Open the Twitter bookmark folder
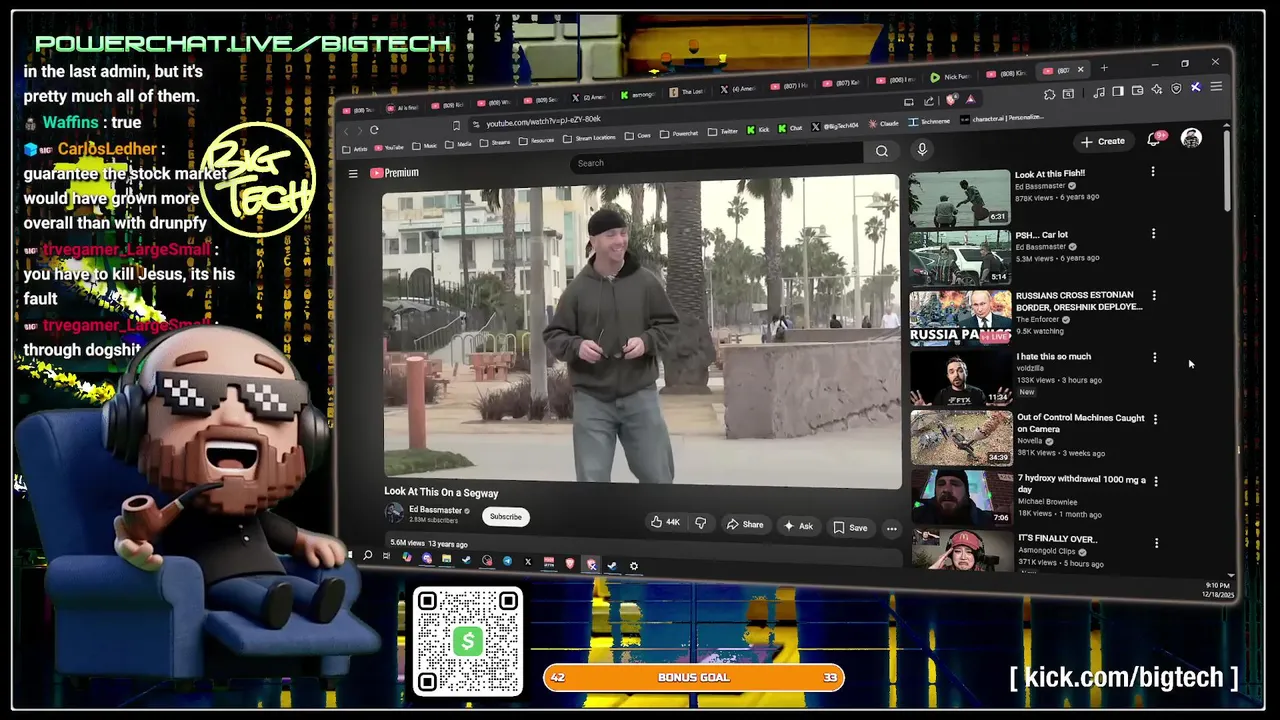The width and height of the screenshot is (1280, 720). point(723,131)
